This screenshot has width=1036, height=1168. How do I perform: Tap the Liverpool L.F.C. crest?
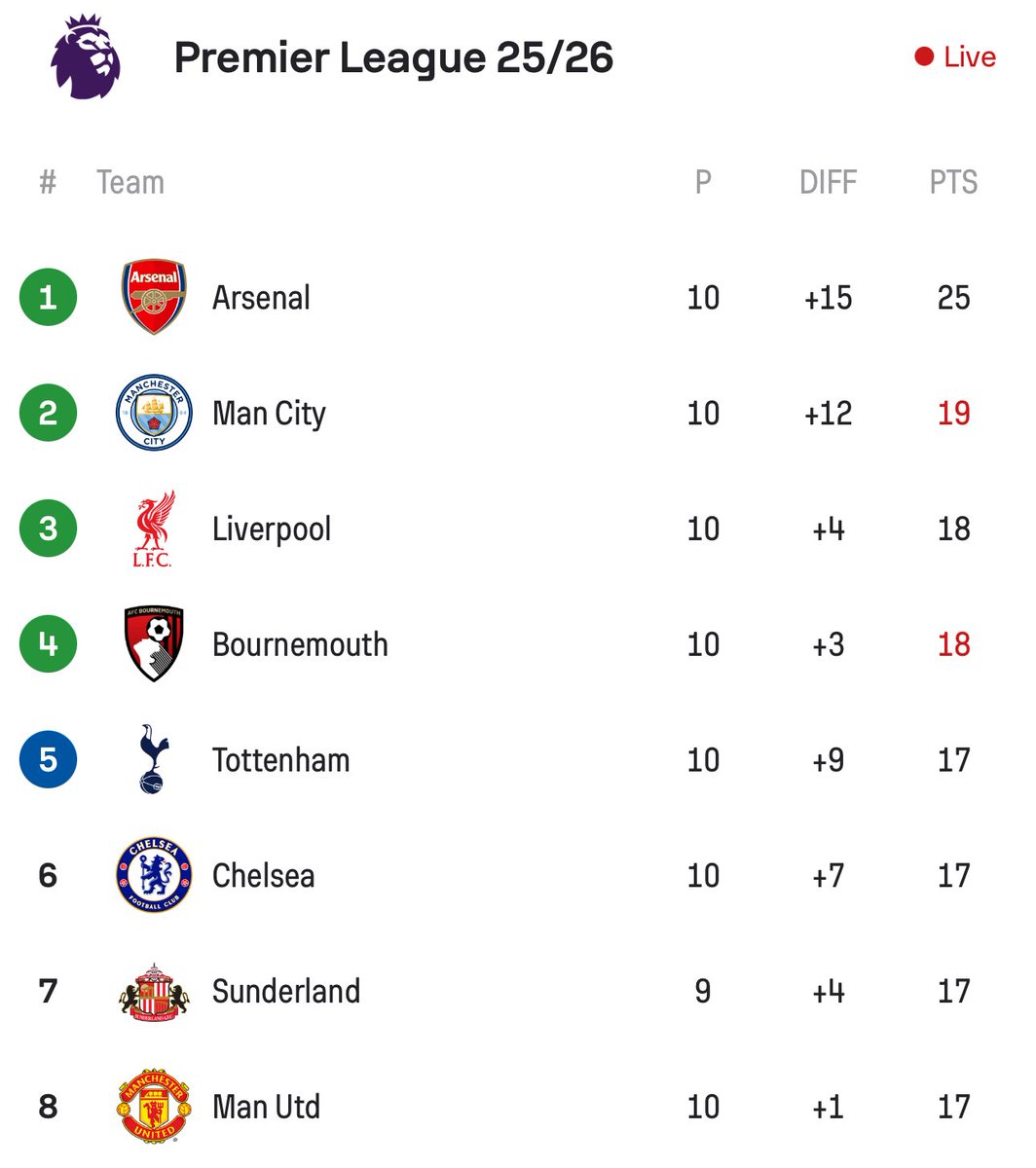[154, 529]
